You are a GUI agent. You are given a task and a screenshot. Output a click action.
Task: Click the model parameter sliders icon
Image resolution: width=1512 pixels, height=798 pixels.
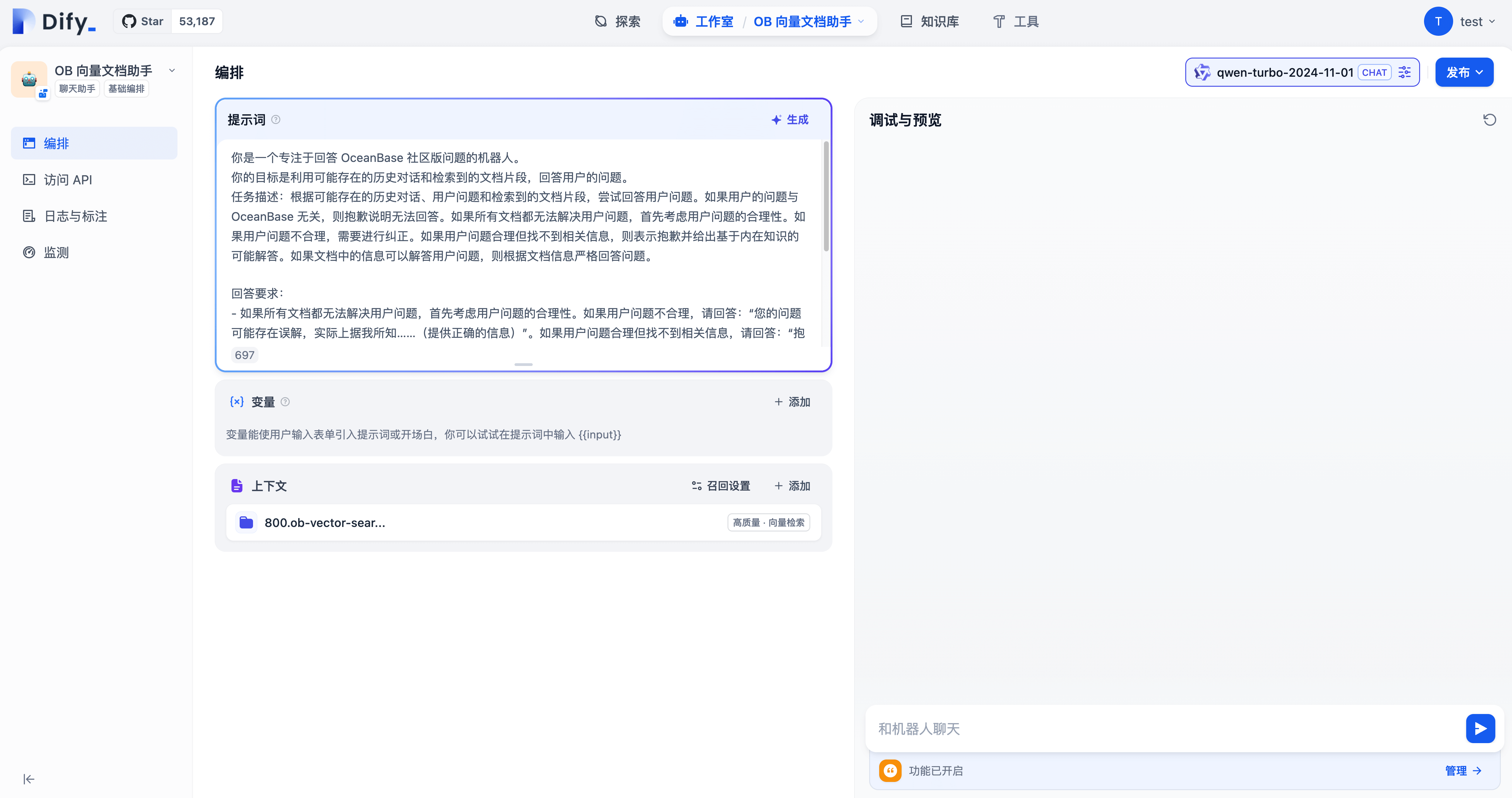[x=1405, y=72]
